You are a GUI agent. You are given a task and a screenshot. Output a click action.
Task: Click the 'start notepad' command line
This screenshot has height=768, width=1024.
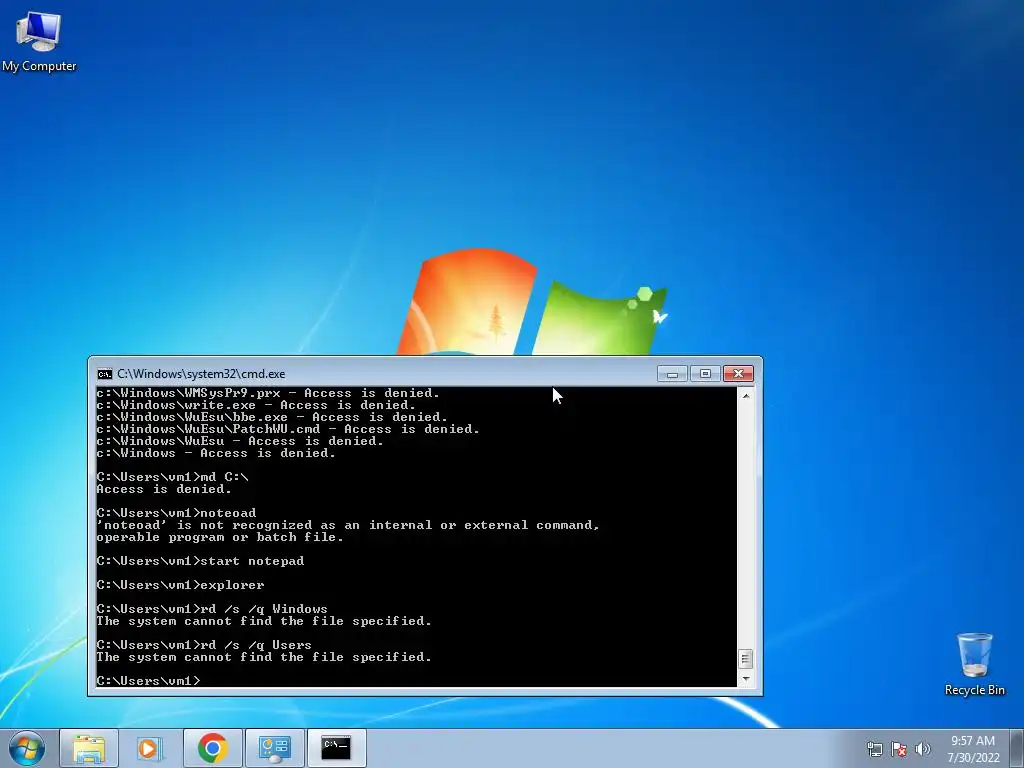pyautogui.click(x=200, y=561)
